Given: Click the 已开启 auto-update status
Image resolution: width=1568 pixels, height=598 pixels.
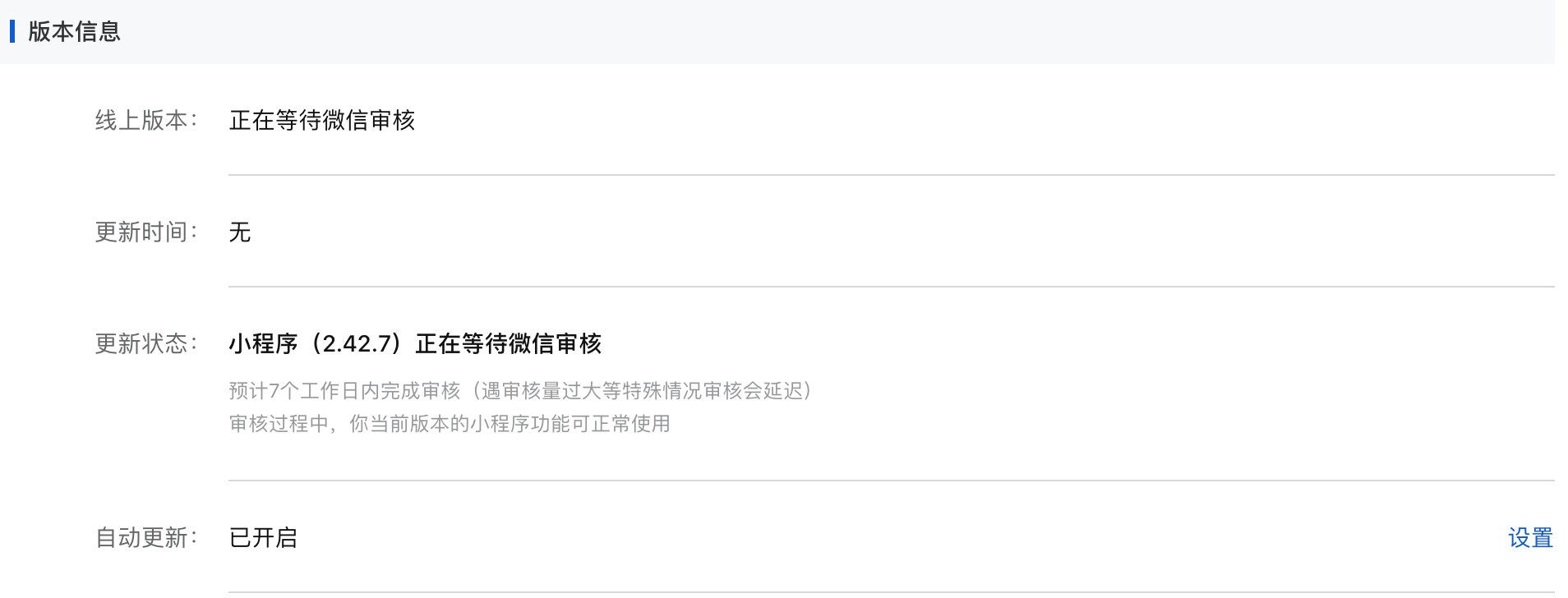Looking at the screenshot, I should (263, 538).
